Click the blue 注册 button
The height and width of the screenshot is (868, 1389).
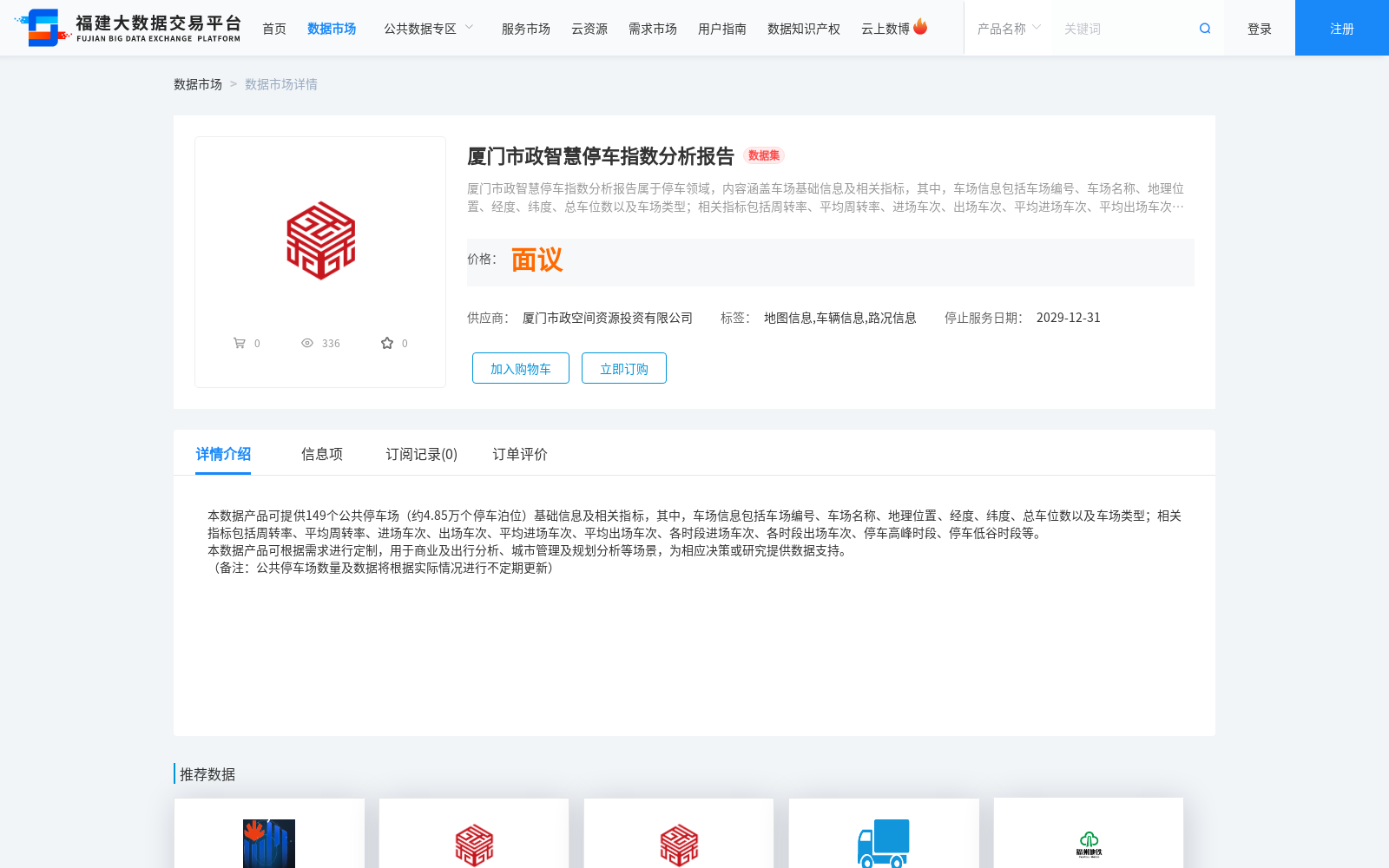[1342, 28]
